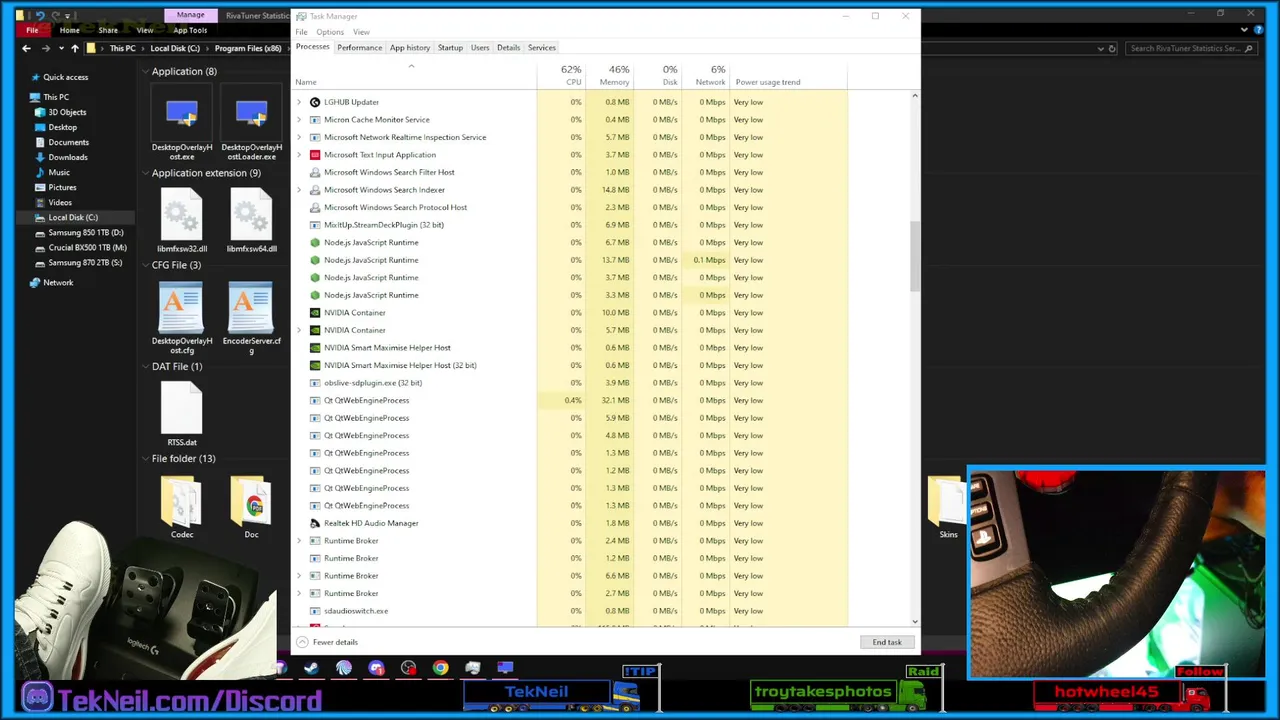Click the sdaudioswitch.exe process icon

315,611
